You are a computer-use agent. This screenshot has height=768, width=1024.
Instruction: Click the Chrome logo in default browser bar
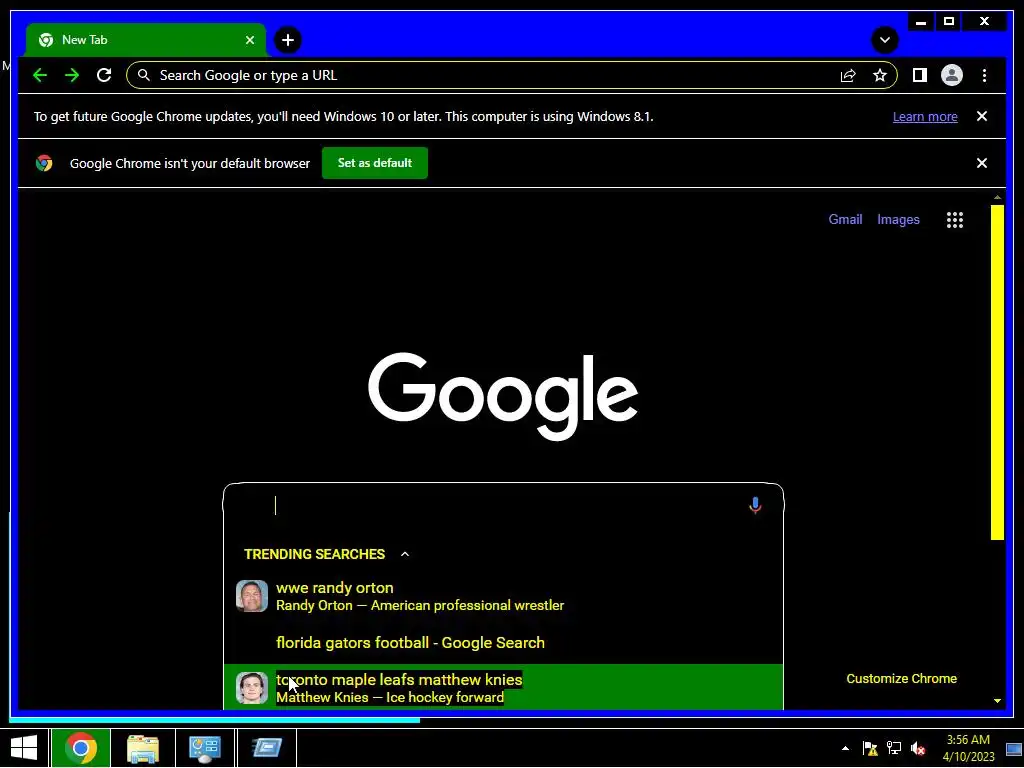pos(44,163)
